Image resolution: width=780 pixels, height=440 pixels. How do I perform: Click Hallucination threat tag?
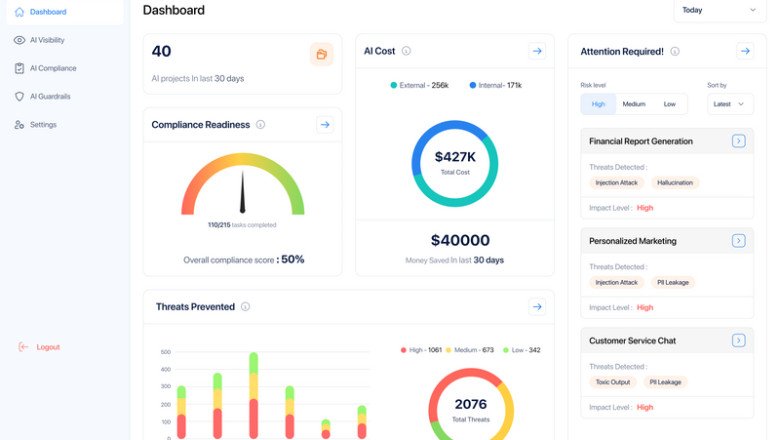[675, 183]
